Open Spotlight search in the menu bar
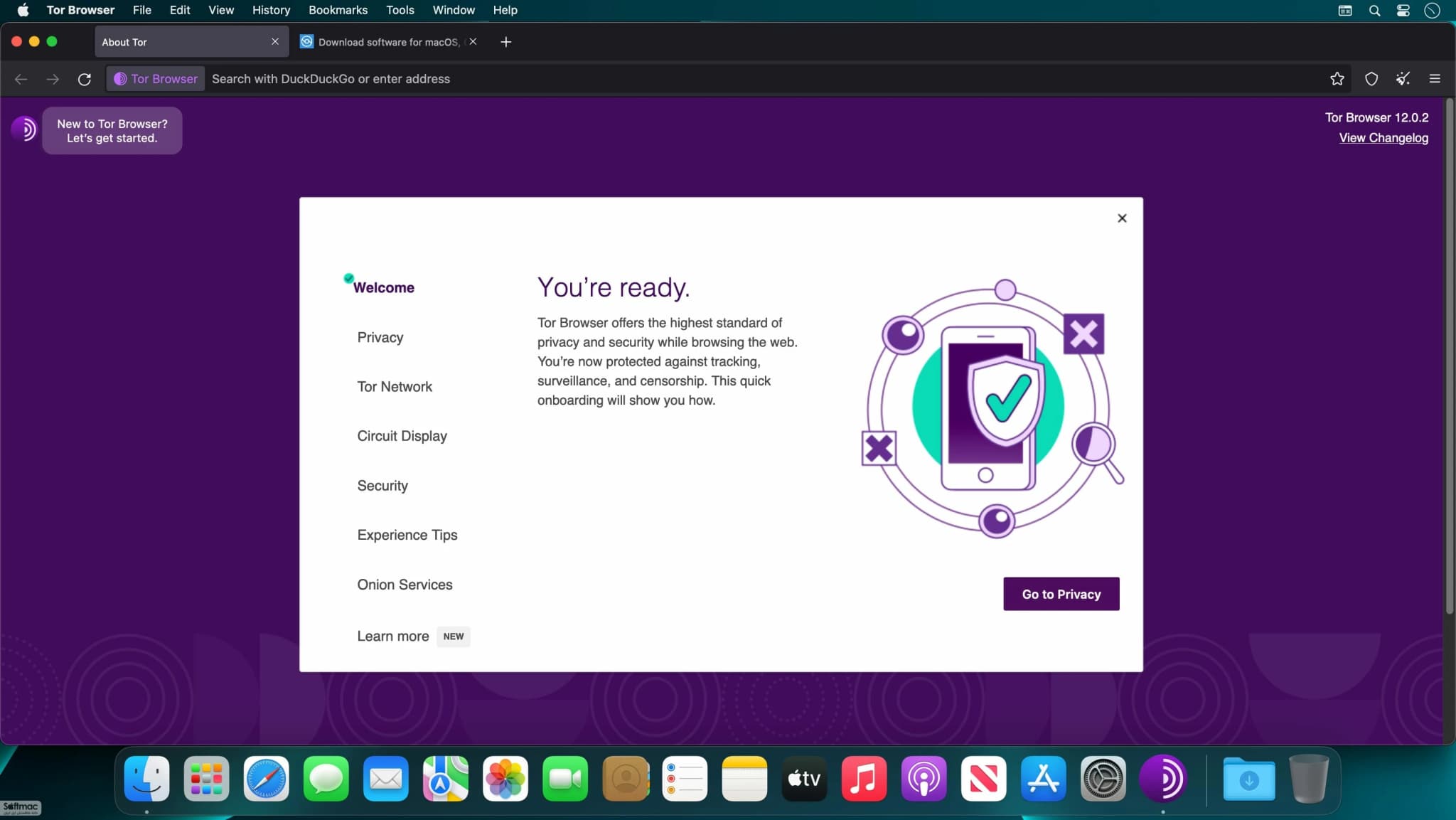This screenshot has width=1456, height=820. [x=1374, y=10]
